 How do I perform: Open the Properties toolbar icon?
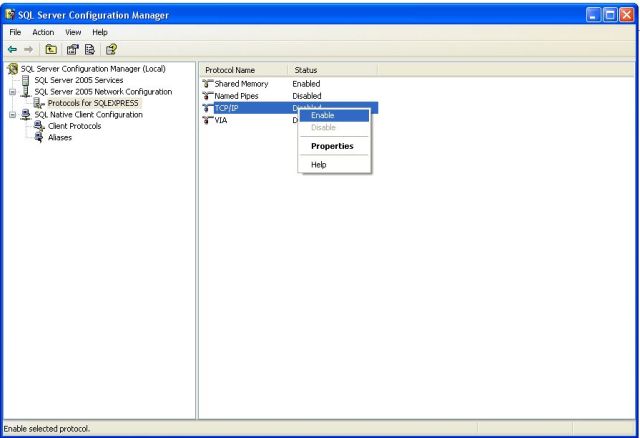[x=73, y=49]
